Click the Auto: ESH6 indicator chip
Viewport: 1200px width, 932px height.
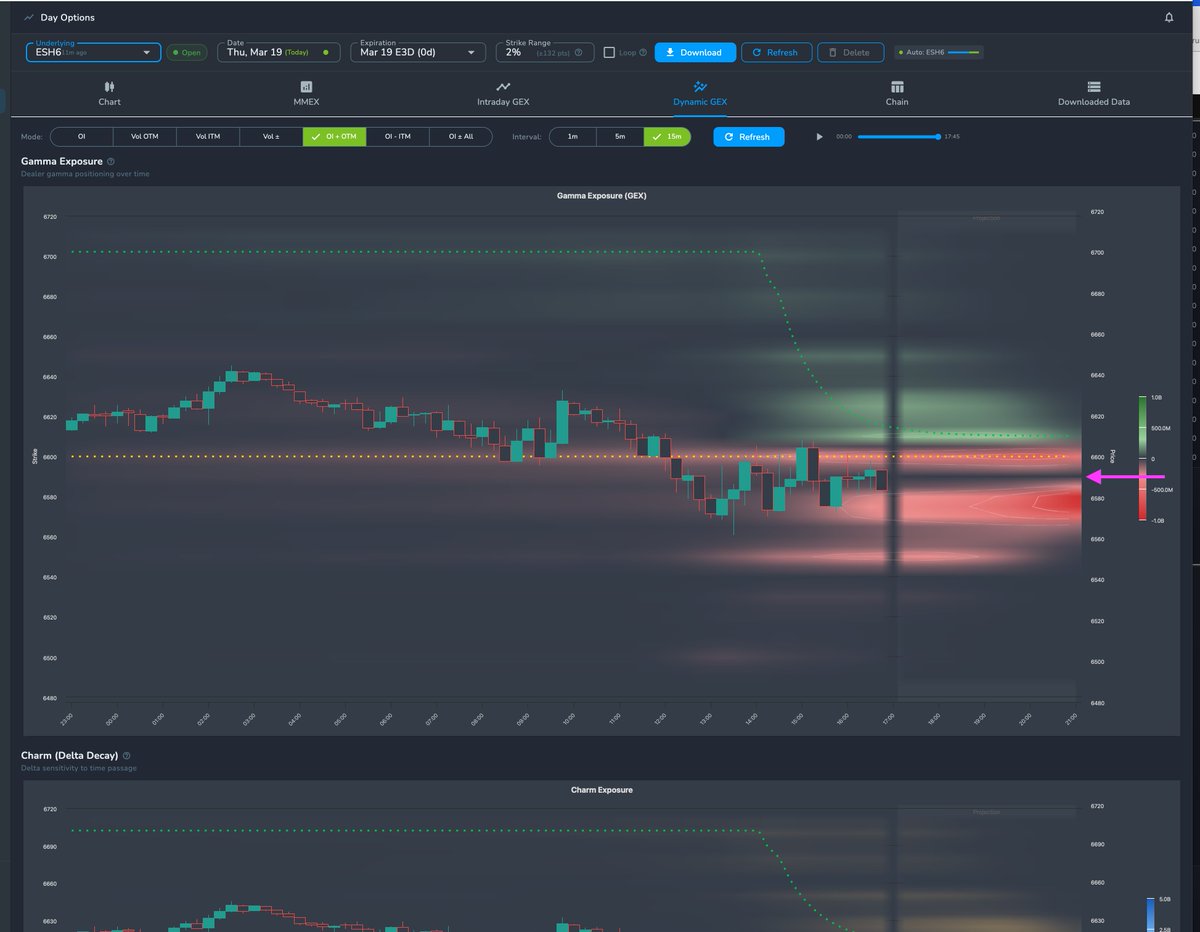939,52
